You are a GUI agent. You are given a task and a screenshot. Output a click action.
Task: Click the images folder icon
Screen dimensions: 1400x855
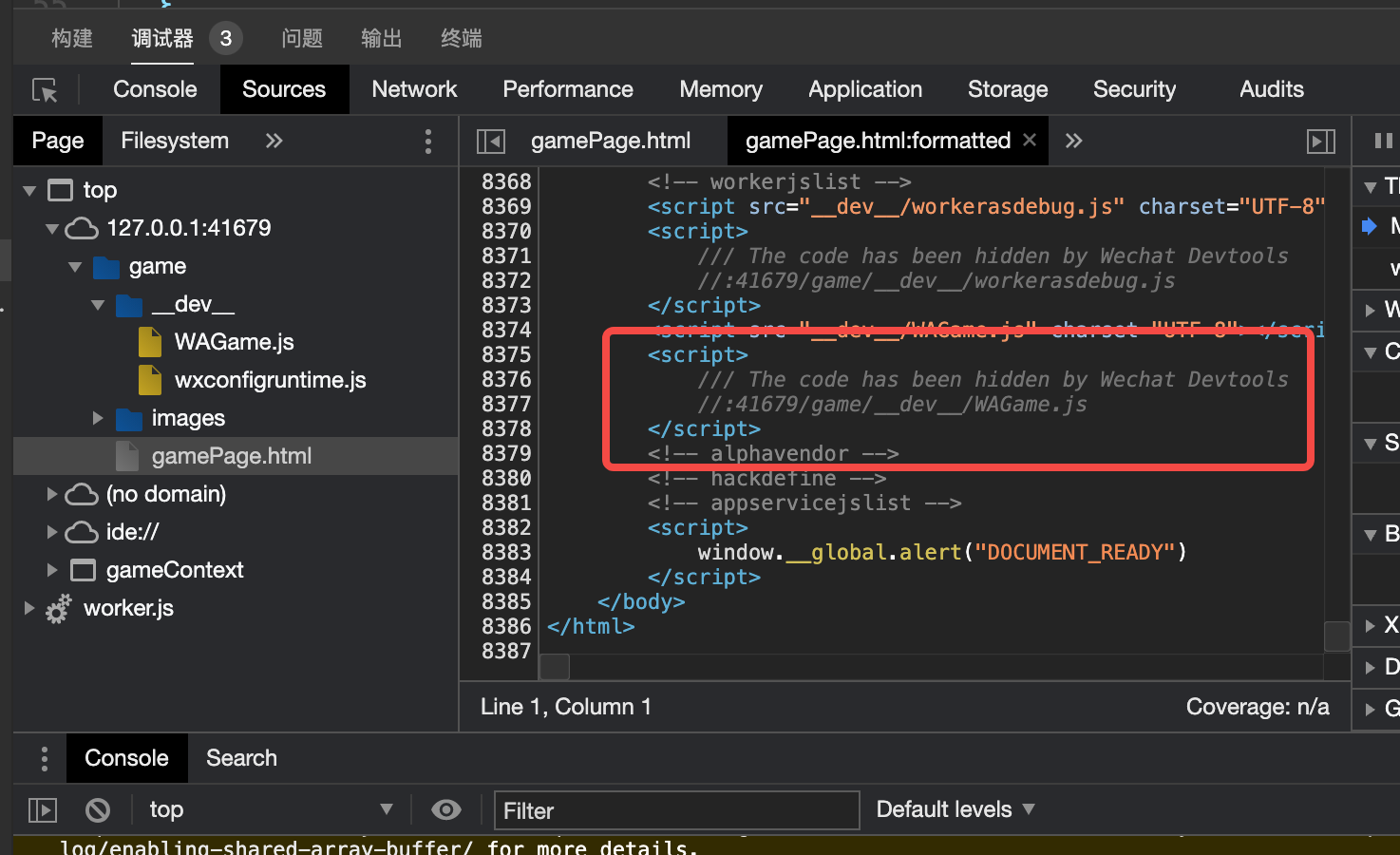point(129,419)
